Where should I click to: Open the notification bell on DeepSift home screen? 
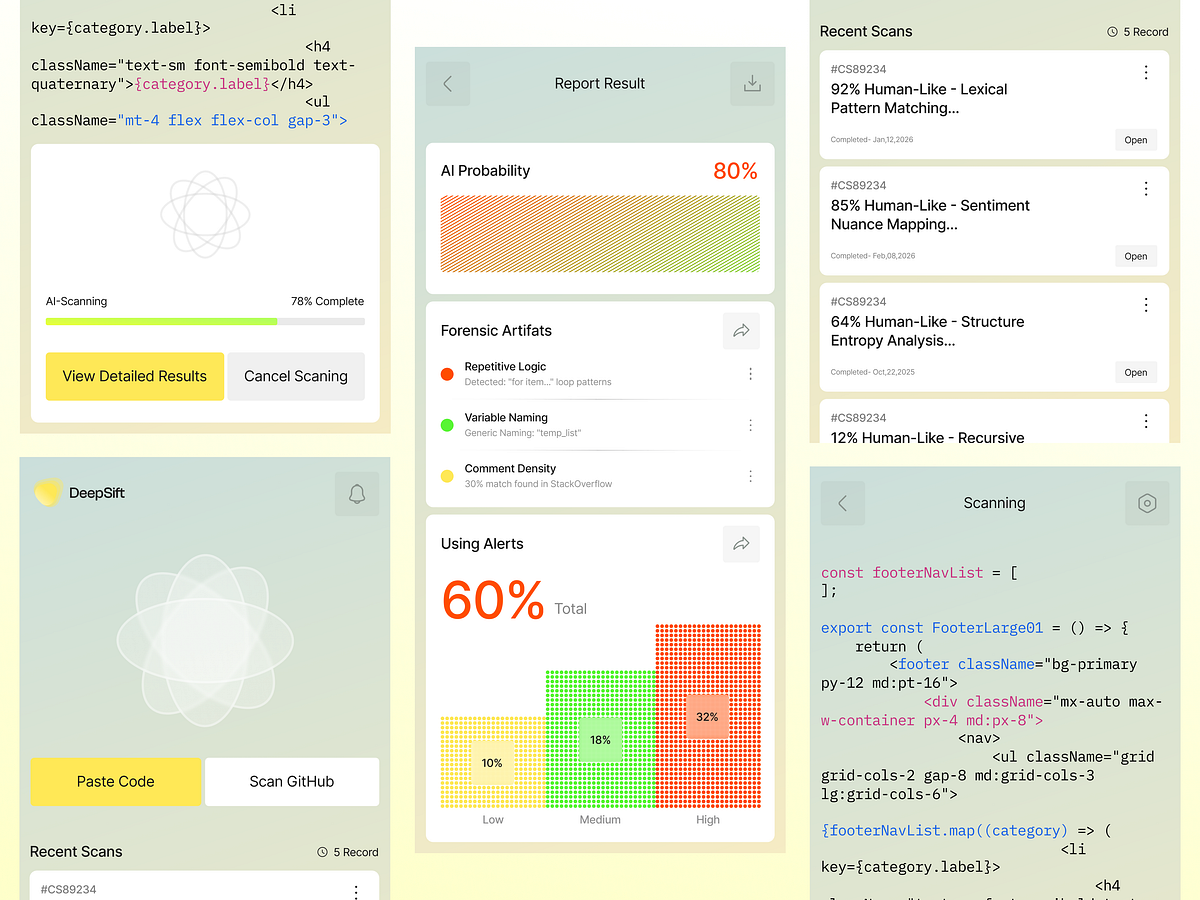pyautogui.click(x=356, y=493)
